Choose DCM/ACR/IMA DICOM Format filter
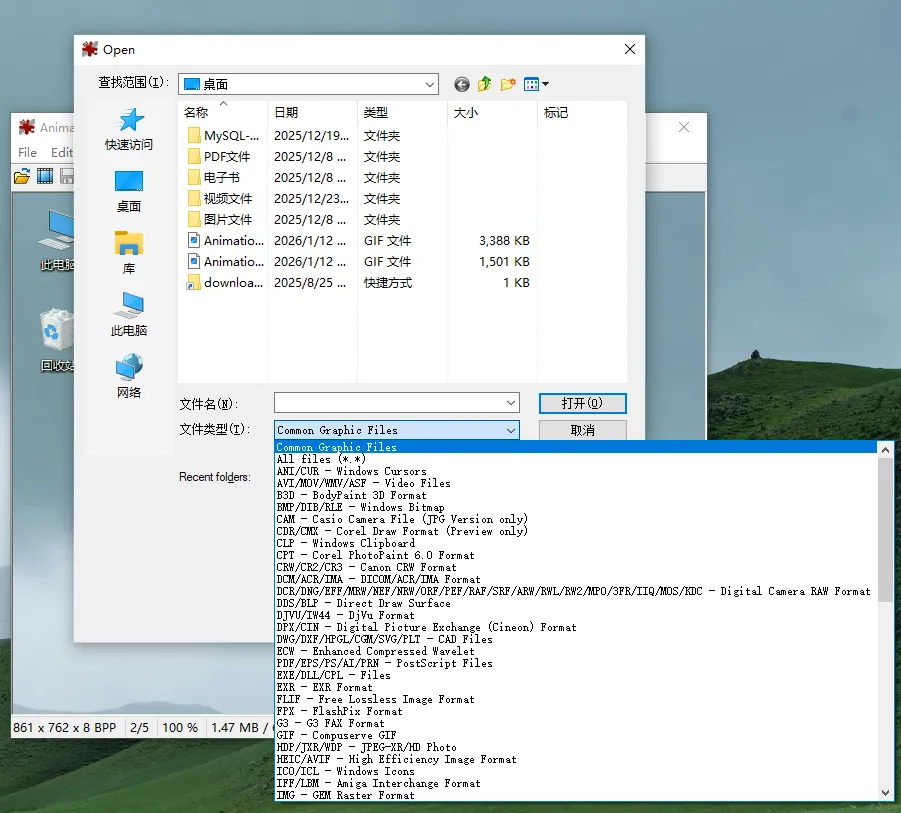901x813 pixels. (576, 580)
